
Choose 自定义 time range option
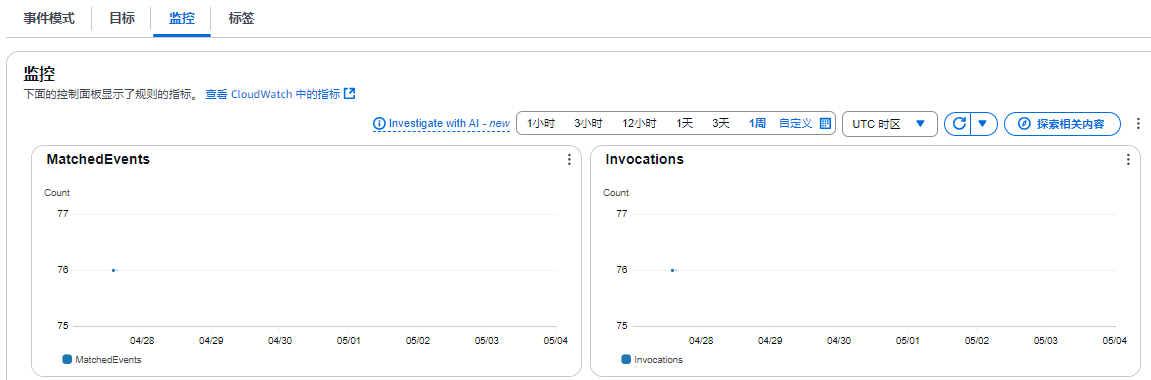795,123
